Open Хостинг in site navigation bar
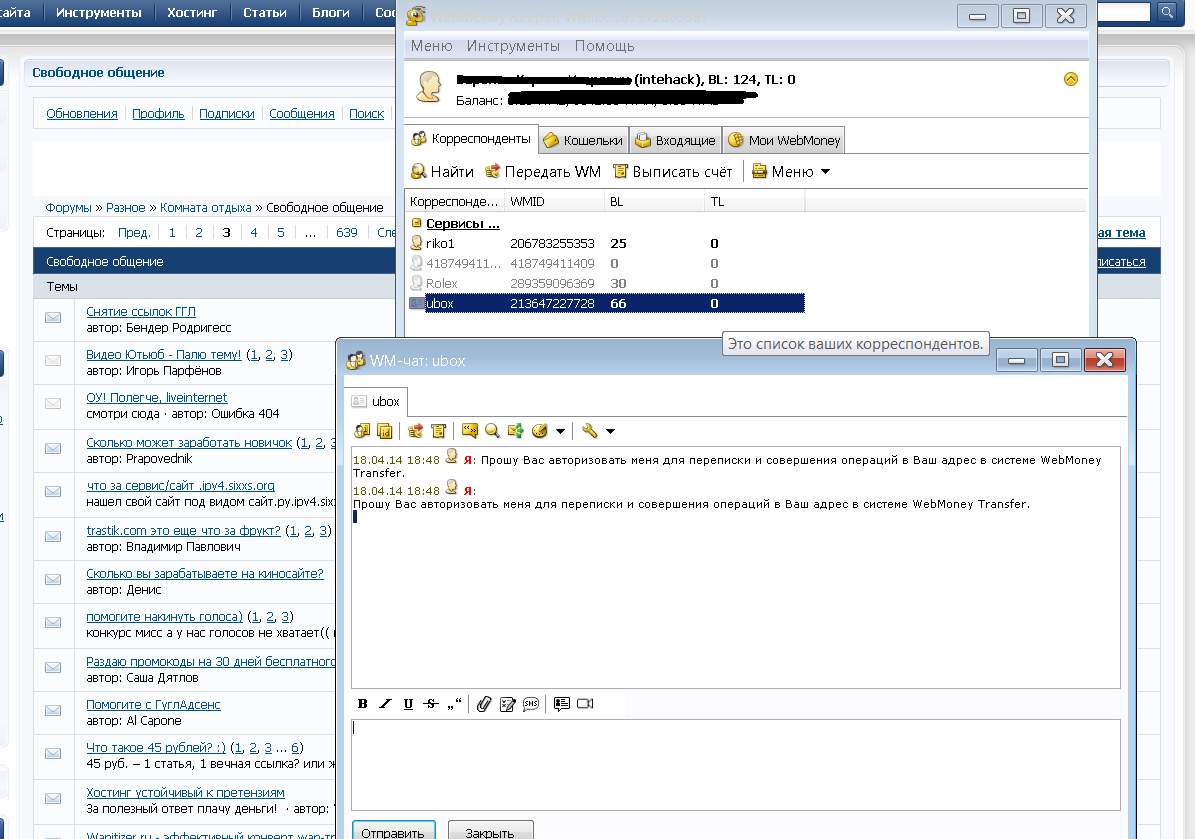This screenshot has height=839, width=1195. tap(192, 12)
